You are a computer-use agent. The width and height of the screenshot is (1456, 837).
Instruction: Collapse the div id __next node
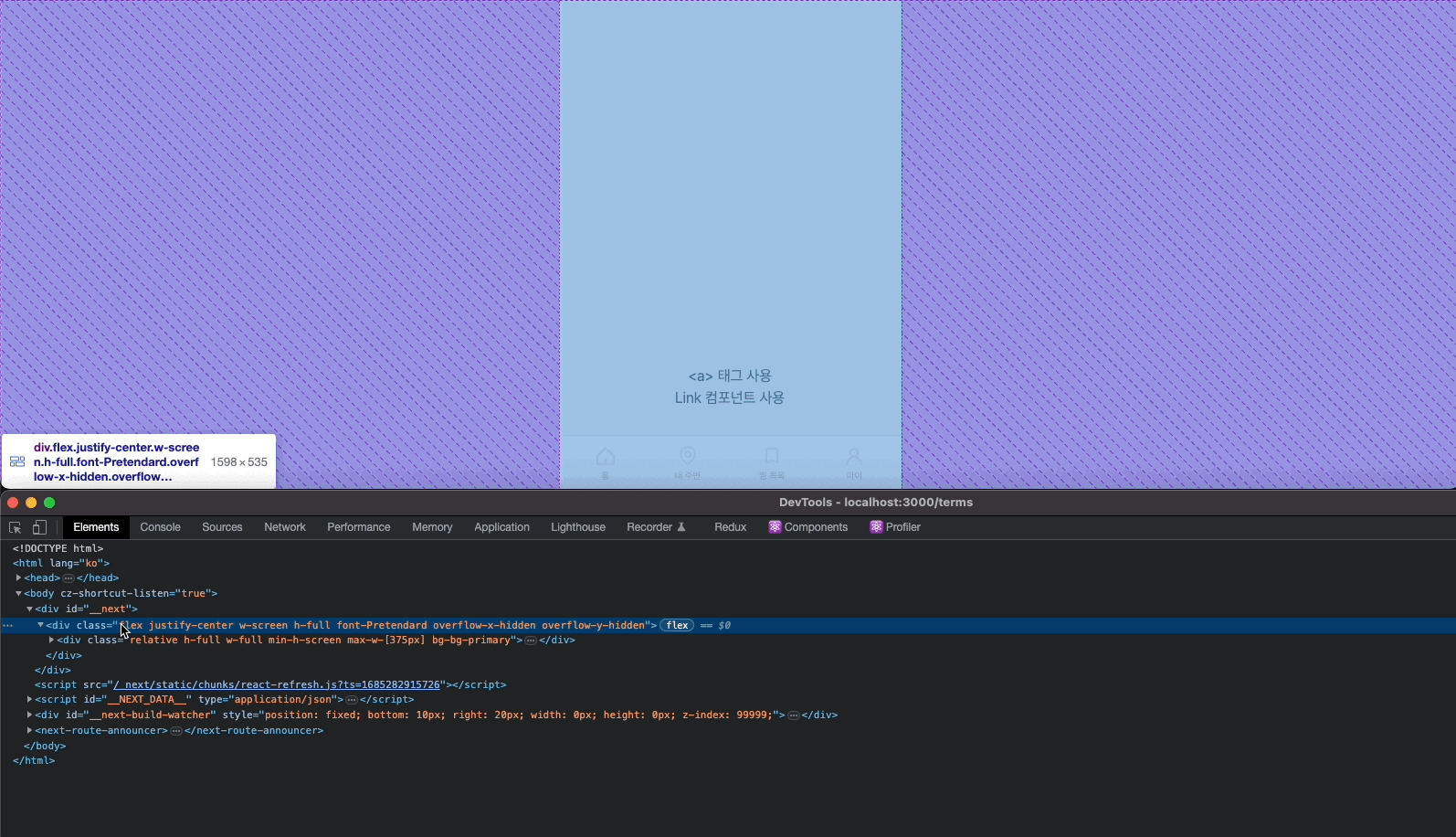point(29,609)
